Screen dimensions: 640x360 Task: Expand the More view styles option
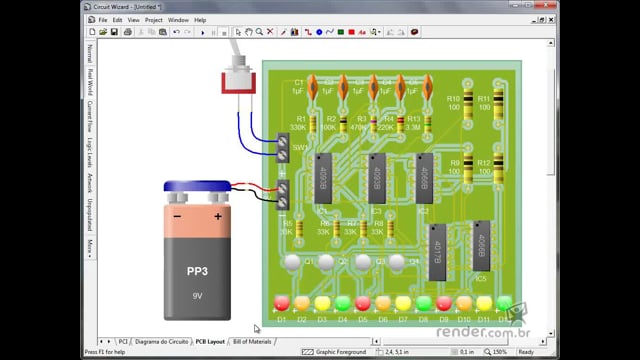pyautogui.click(x=90, y=248)
